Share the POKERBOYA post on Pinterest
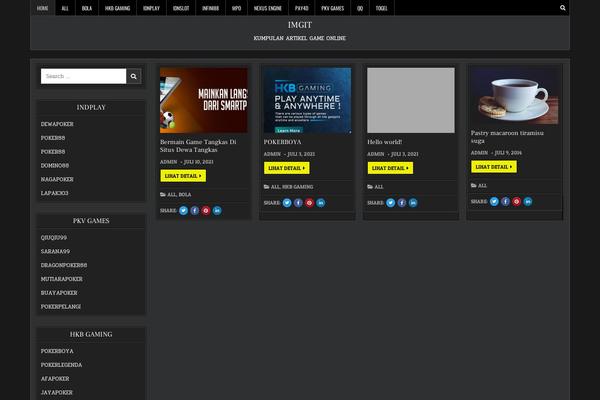 310,203
